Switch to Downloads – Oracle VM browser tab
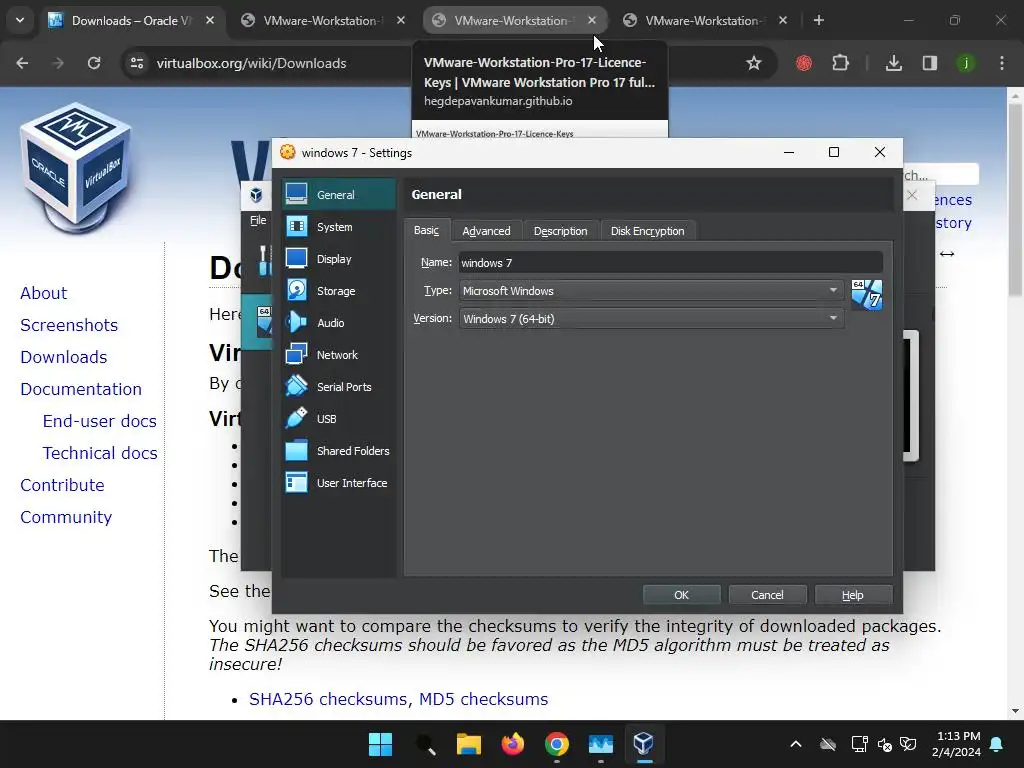 (131, 21)
